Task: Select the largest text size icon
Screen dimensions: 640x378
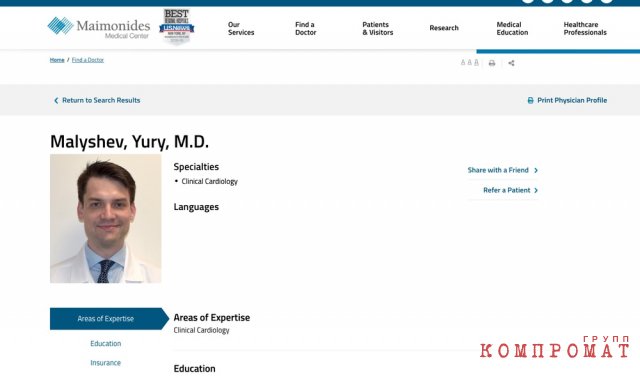Action: [x=476, y=62]
